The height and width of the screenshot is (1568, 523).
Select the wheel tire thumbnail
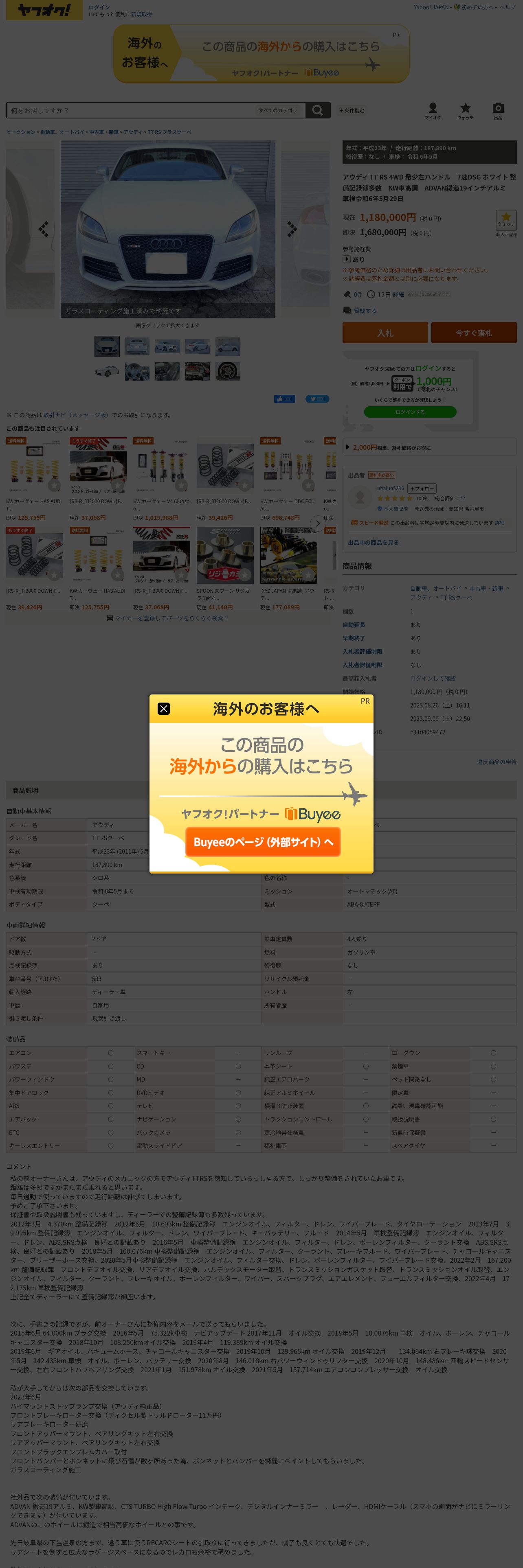[228, 371]
